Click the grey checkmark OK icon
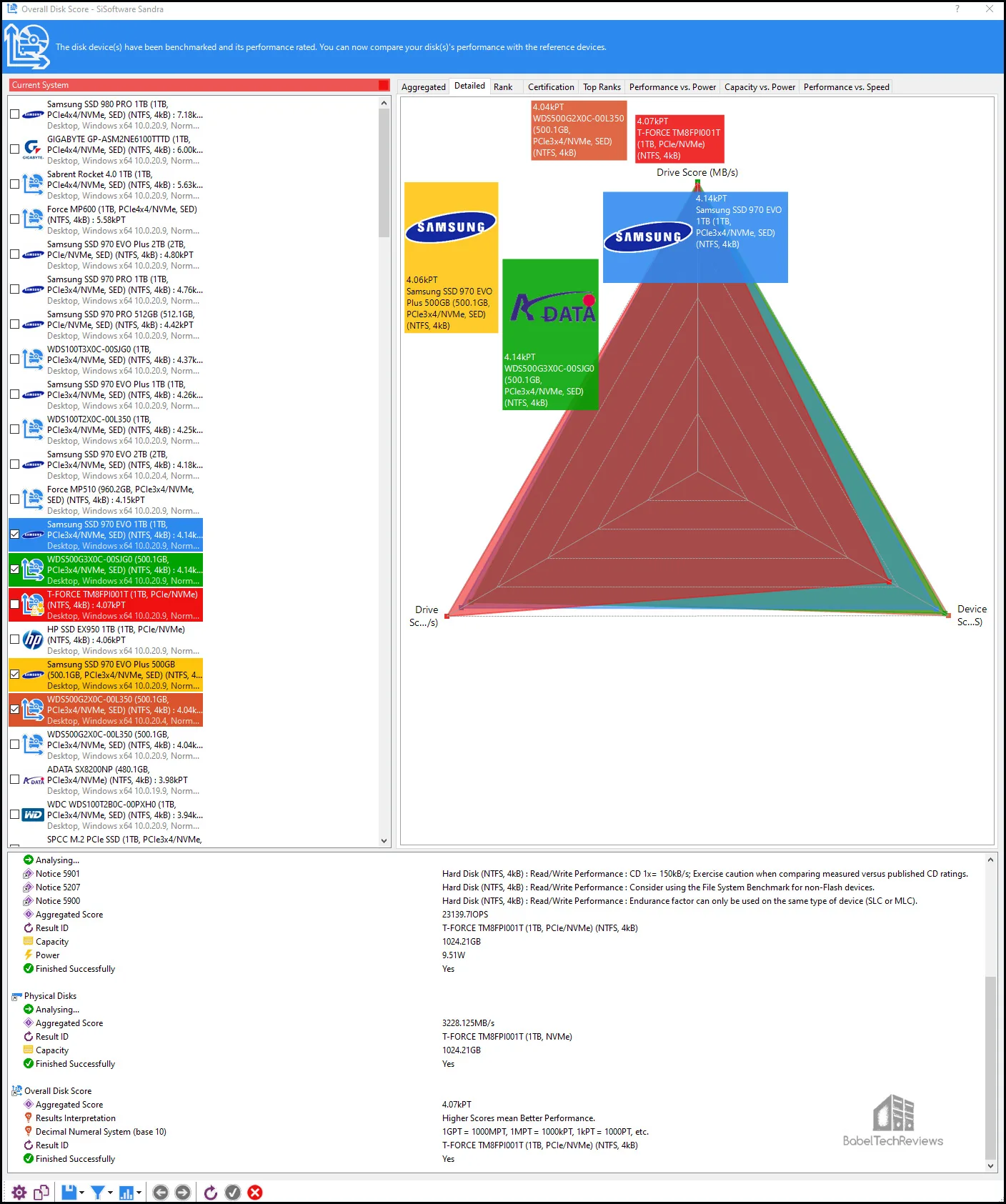 tap(233, 1192)
